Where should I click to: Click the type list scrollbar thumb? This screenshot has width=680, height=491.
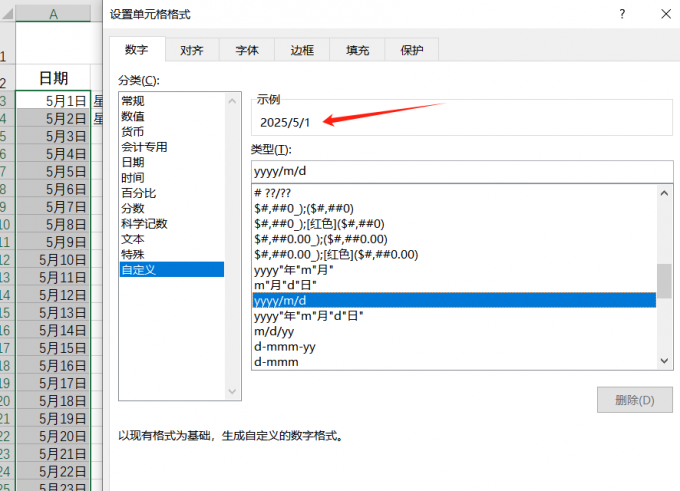pos(664,281)
